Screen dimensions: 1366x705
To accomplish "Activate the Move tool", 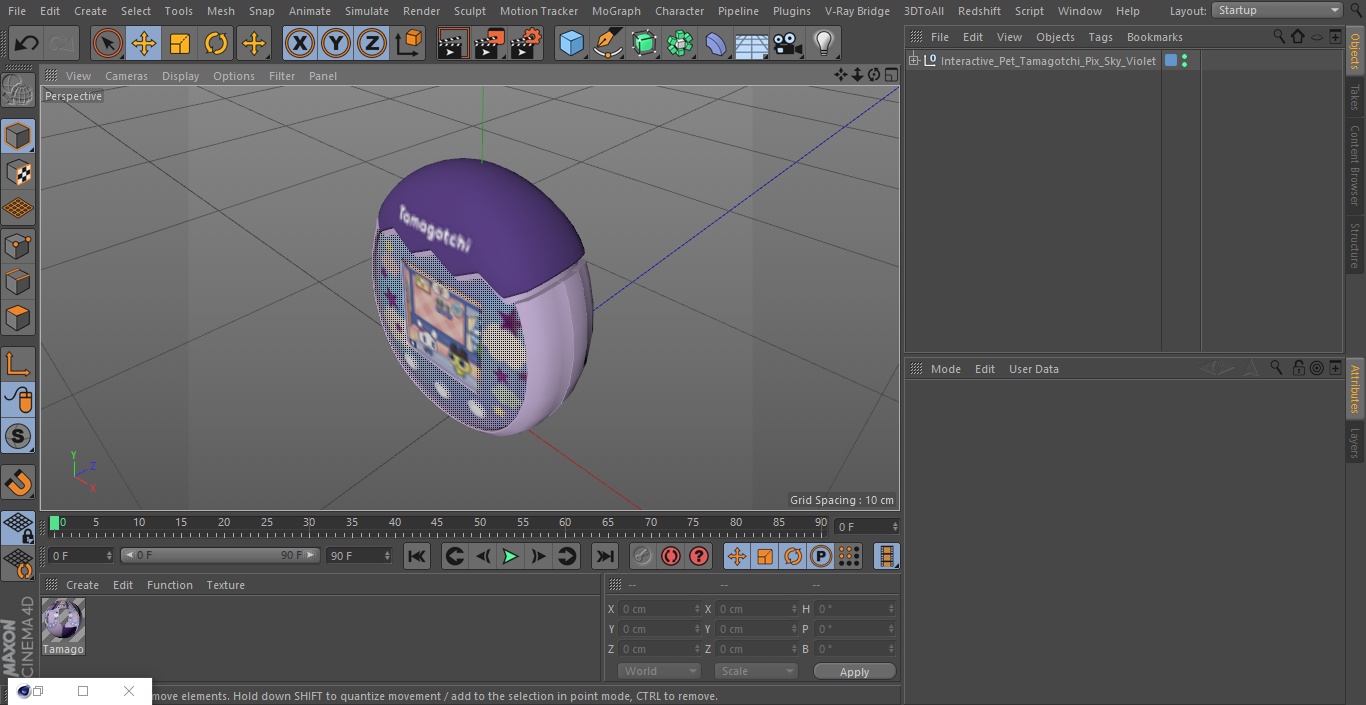I will click(x=144, y=43).
